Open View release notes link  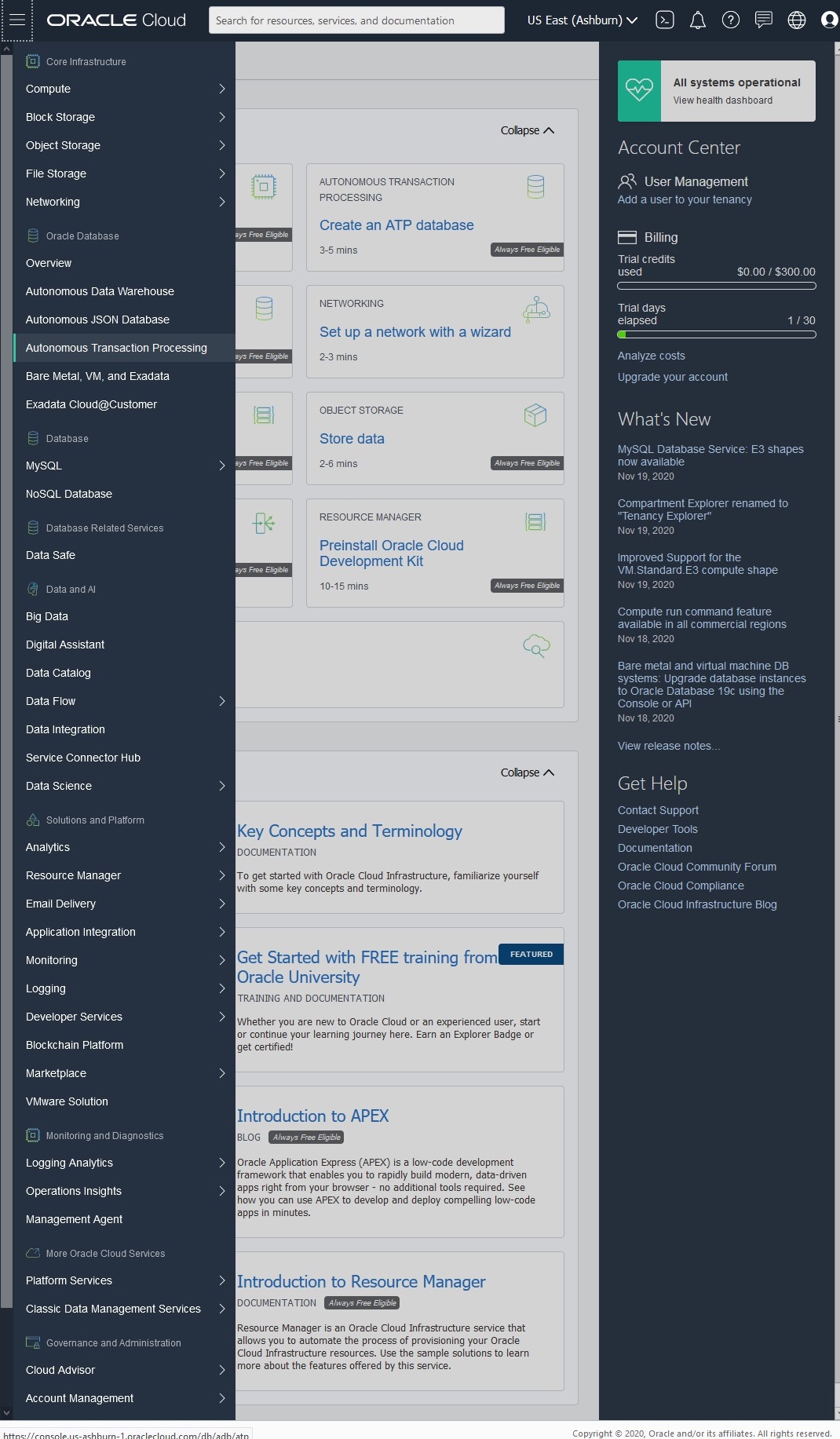(x=669, y=746)
